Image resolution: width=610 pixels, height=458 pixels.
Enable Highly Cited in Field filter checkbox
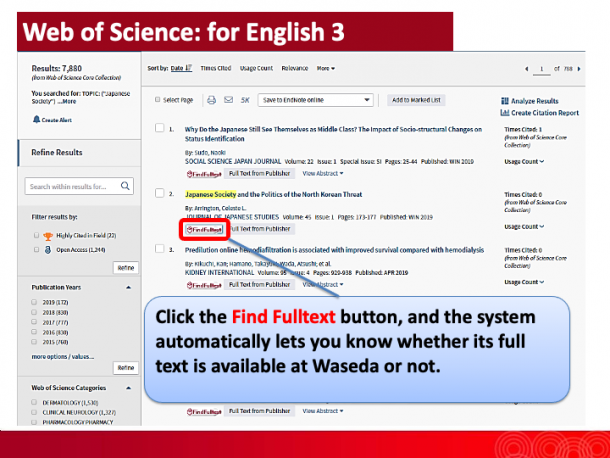tap(36, 235)
